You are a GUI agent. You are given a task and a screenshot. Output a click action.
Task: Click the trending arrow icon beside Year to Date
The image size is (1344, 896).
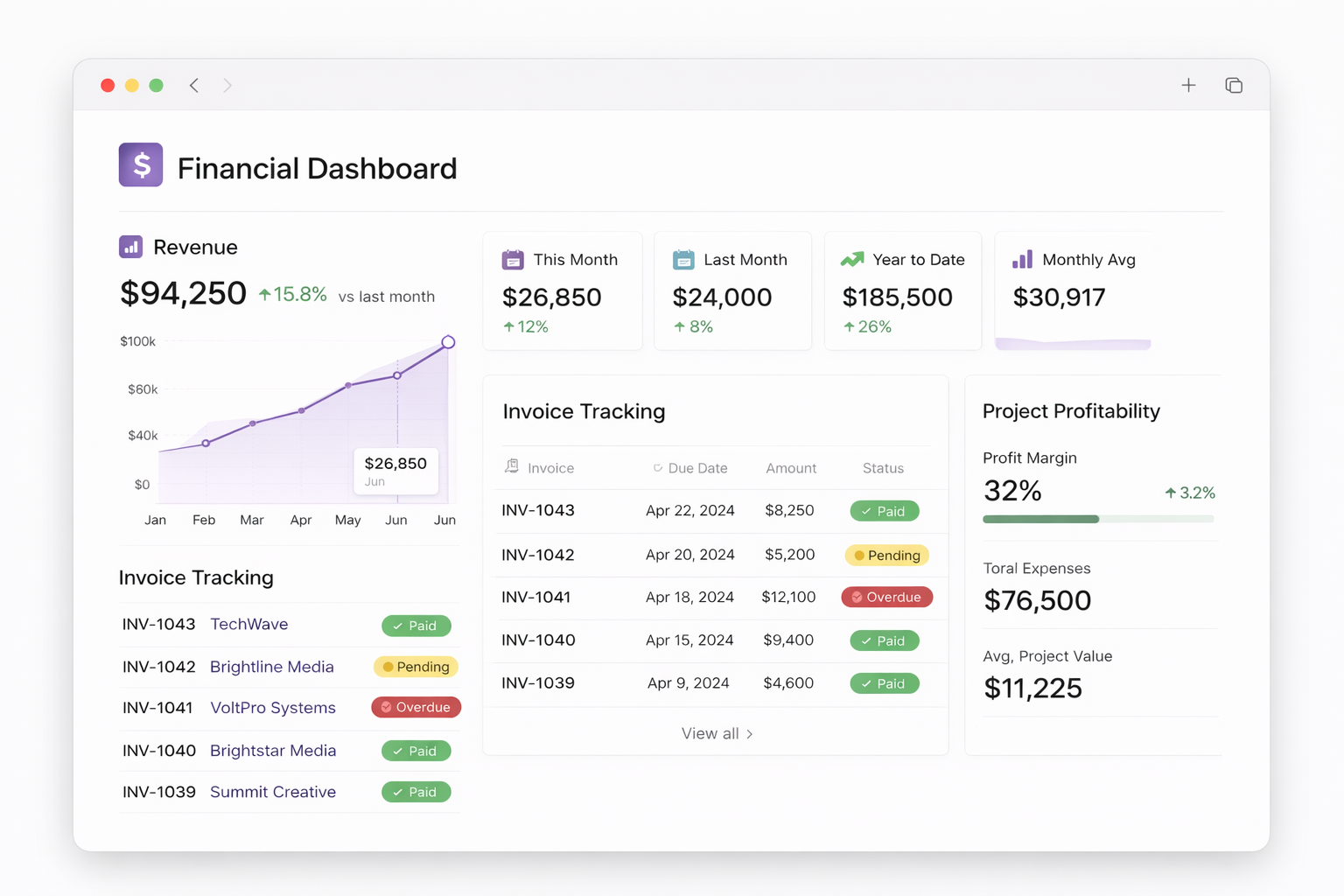click(x=852, y=259)
